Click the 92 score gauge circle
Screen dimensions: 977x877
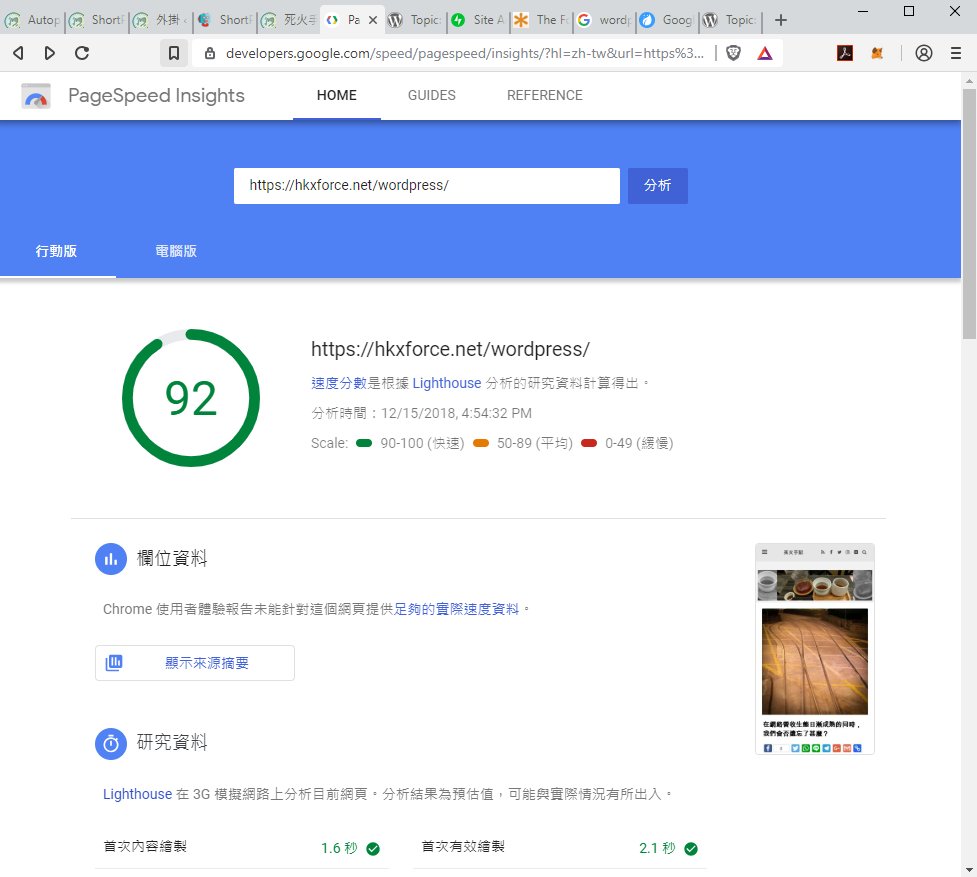191,398
